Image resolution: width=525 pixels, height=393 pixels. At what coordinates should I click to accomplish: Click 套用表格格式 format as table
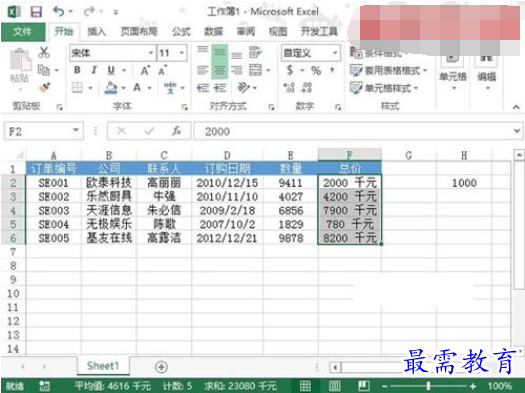[388, 70]
